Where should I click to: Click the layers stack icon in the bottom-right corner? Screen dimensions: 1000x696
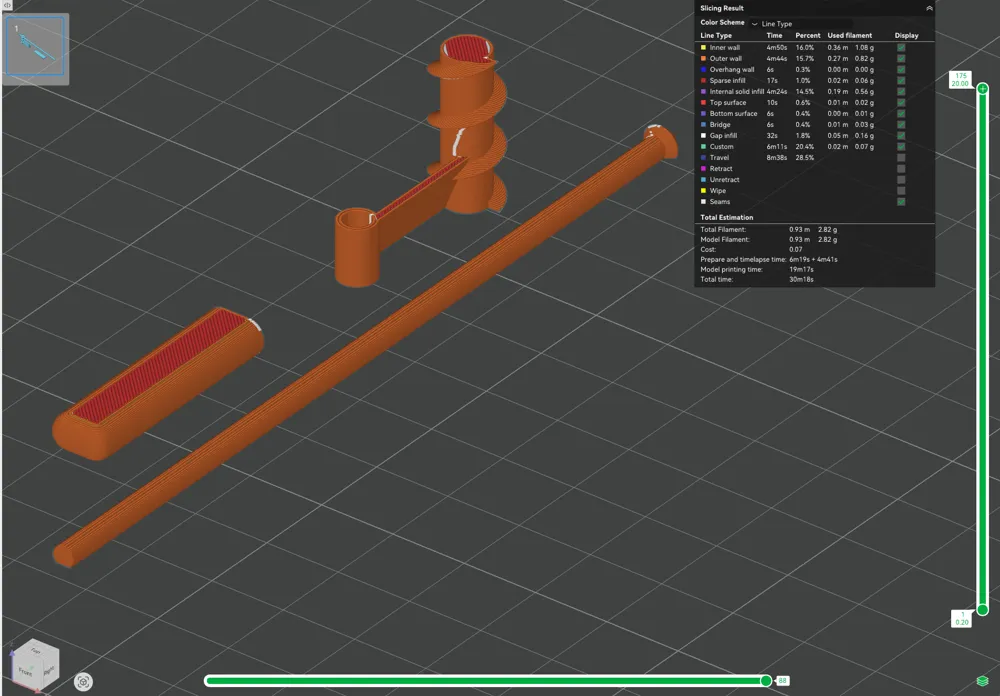pos(983,681)
